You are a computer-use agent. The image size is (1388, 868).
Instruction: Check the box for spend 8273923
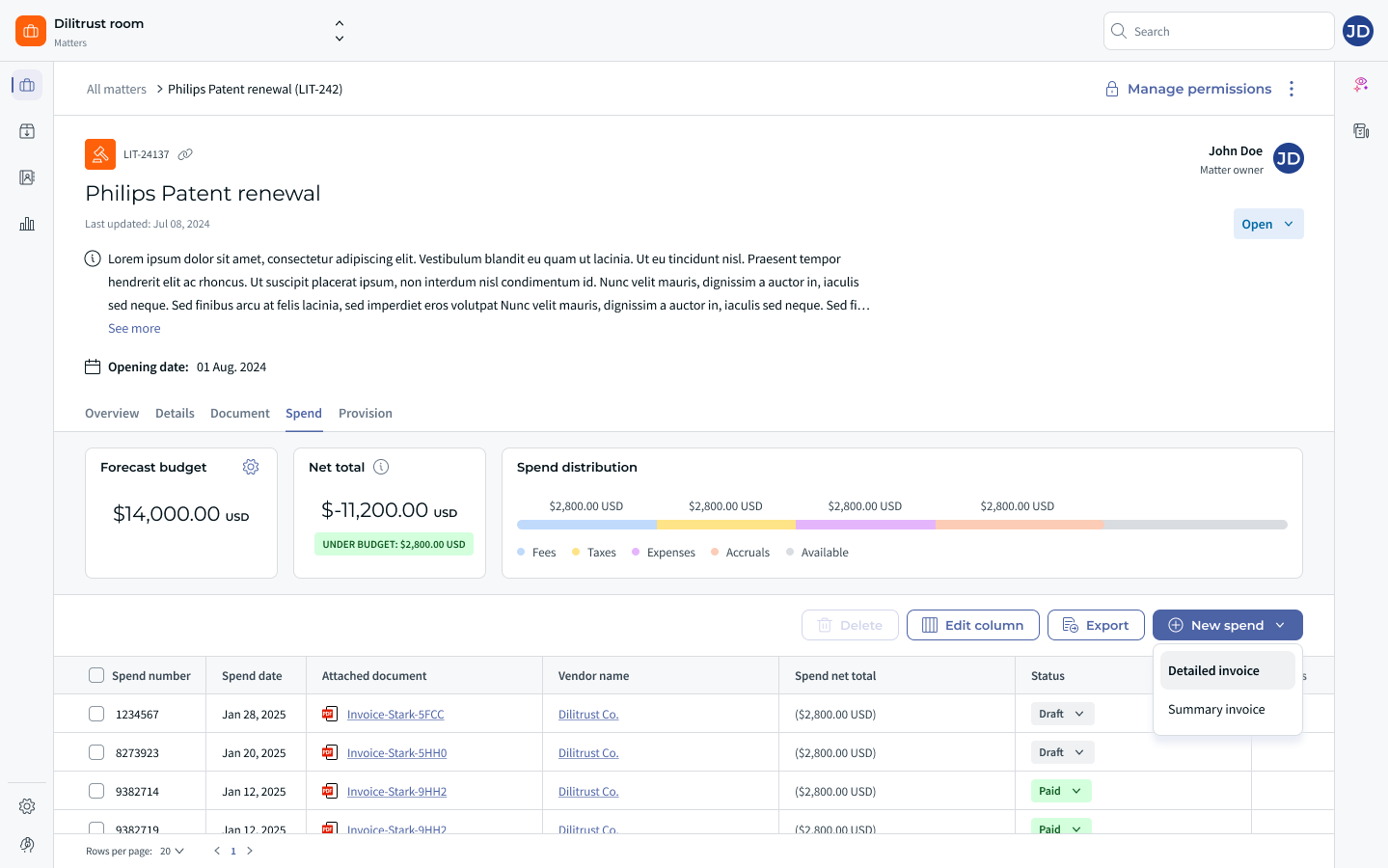tap(96, 752)
